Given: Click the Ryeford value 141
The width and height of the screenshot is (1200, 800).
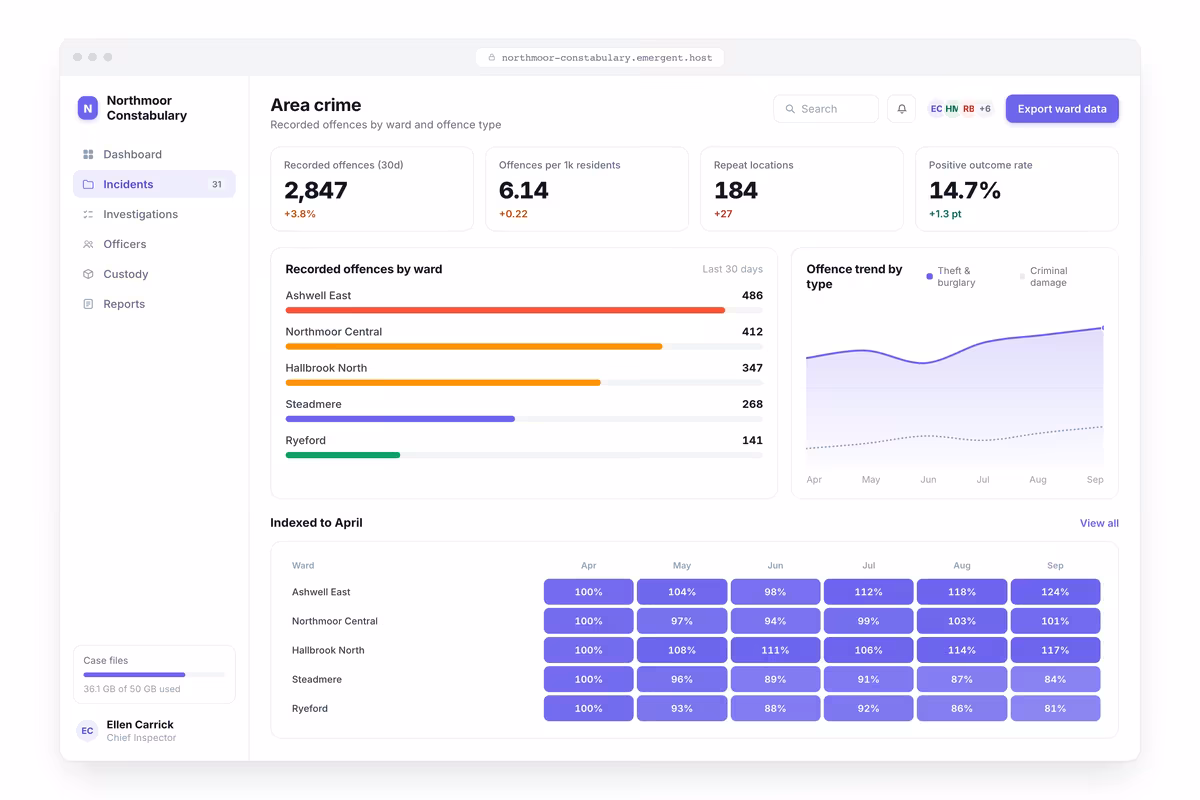Looking at the screenshot, I should pyautogui.click(x=752, y=440).
